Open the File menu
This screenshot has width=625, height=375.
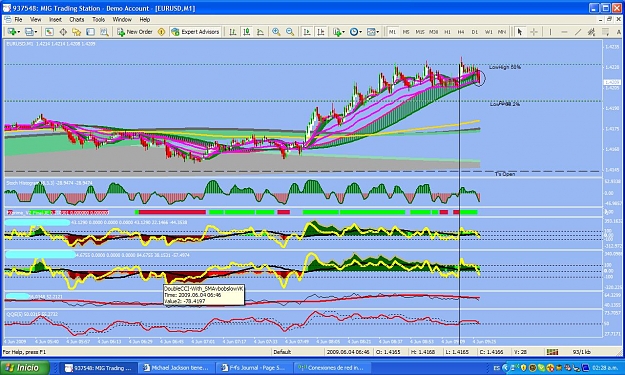pyautogui.click(x=18, y=19)
